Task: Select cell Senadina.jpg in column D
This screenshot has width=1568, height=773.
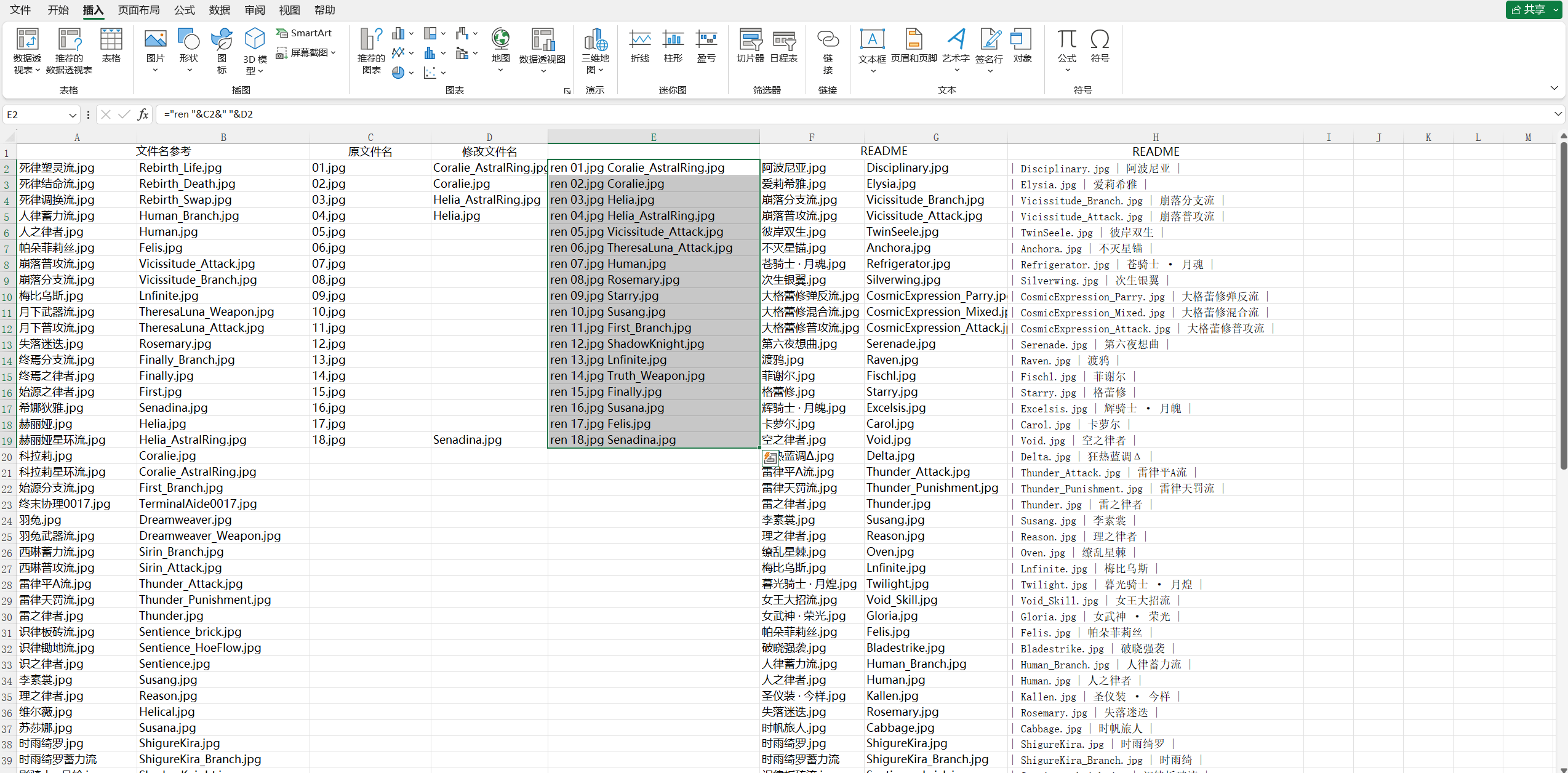Action: point(489,439)
